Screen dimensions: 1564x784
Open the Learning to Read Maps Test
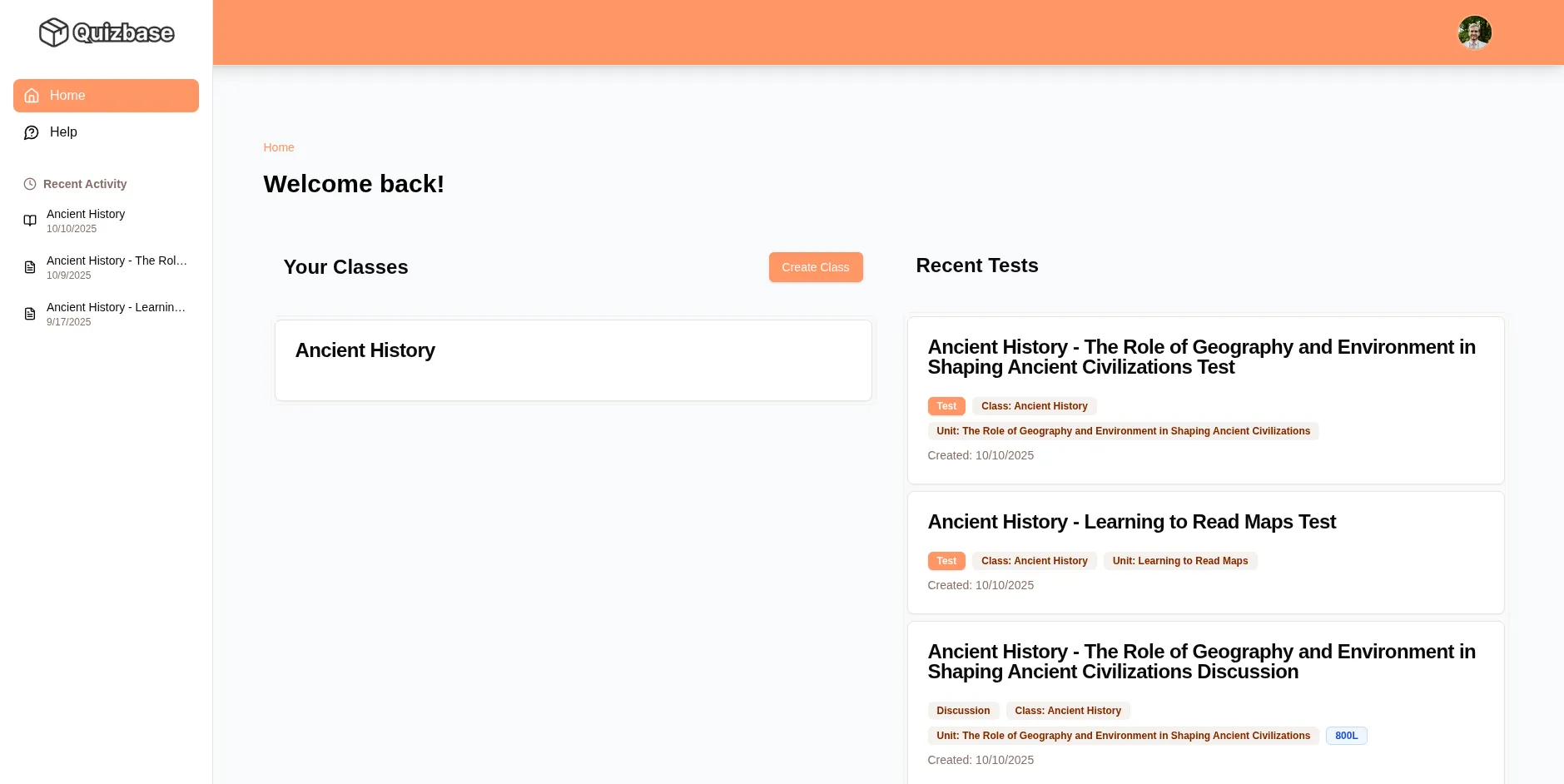(x=1131, y=522)
